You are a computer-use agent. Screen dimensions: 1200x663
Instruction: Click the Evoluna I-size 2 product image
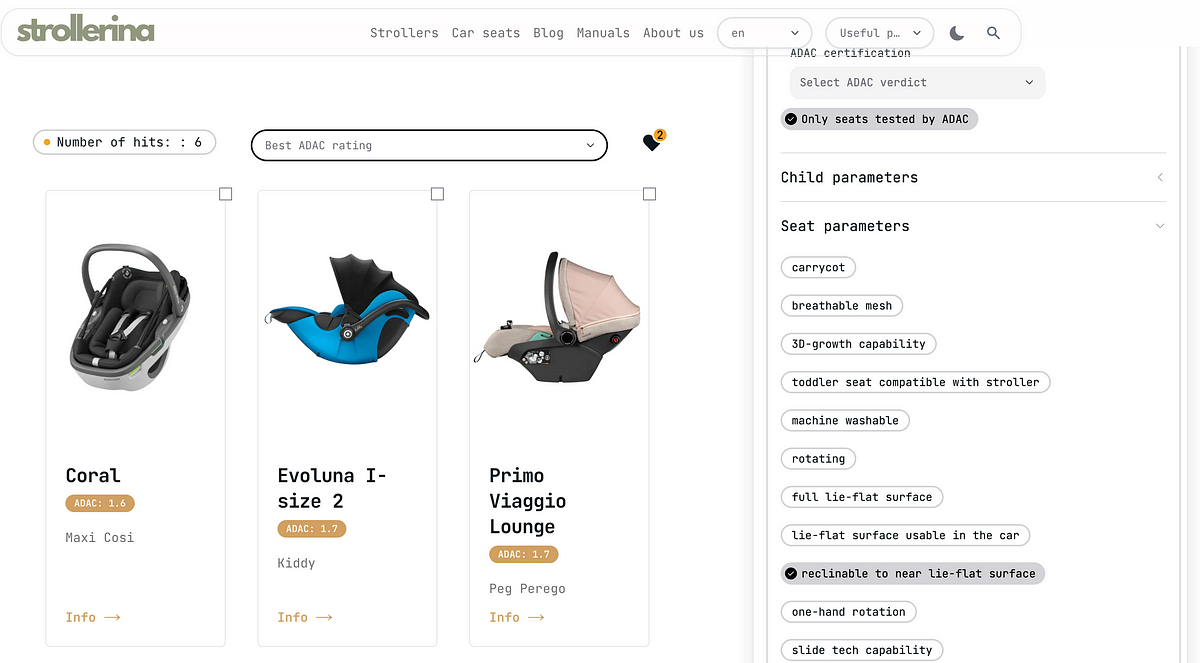point(346,305)
